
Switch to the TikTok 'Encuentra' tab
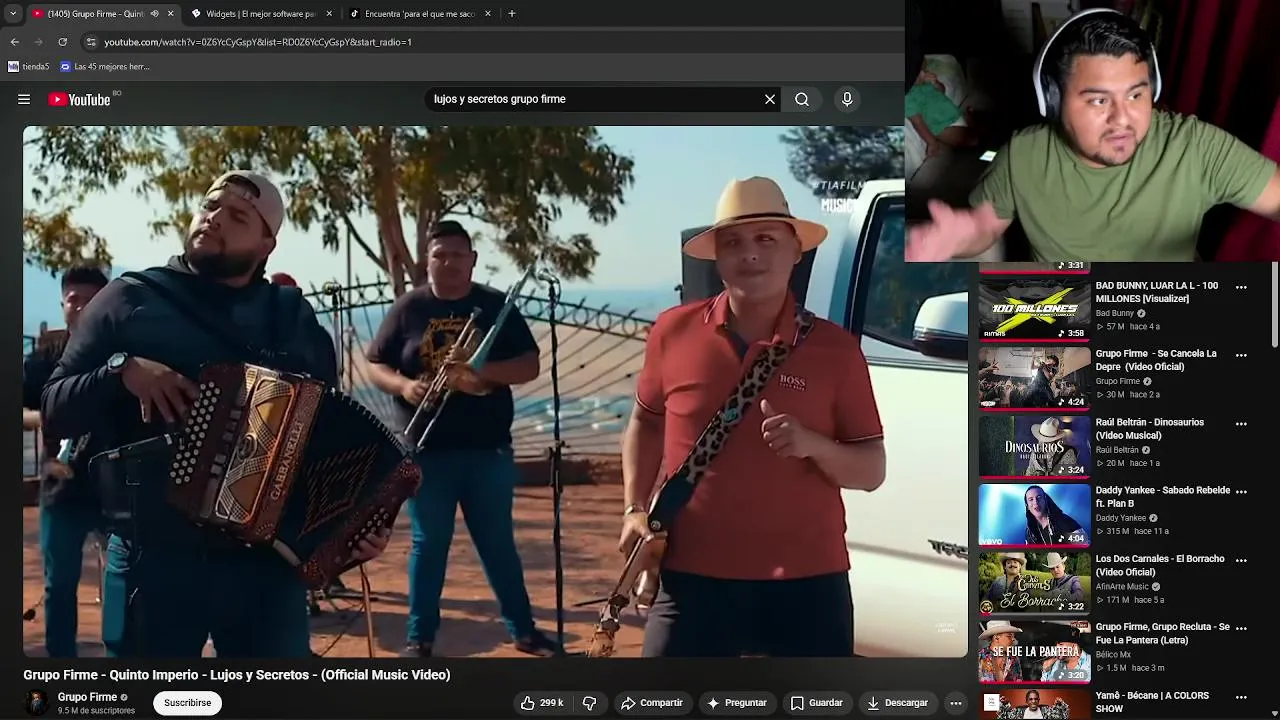point(418,14)
